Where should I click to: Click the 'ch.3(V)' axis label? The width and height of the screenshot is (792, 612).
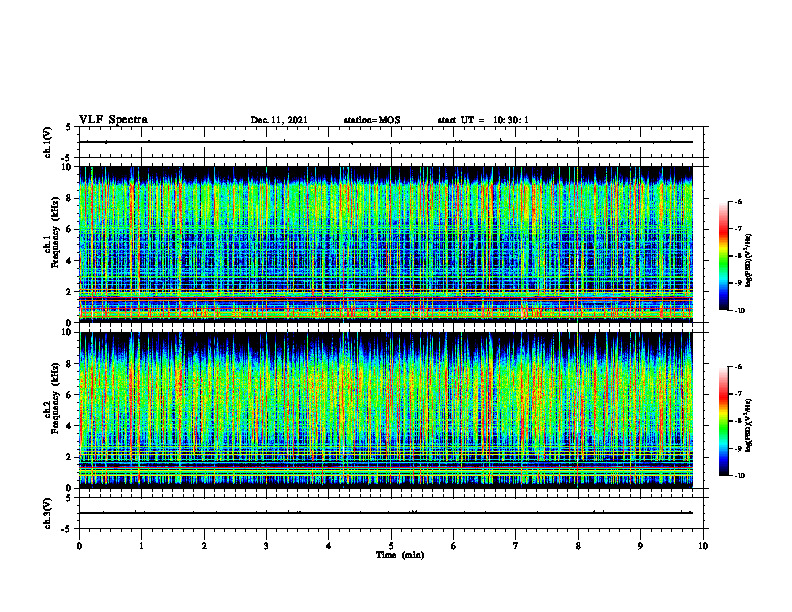pyautogui.click(x=47, y=513)
